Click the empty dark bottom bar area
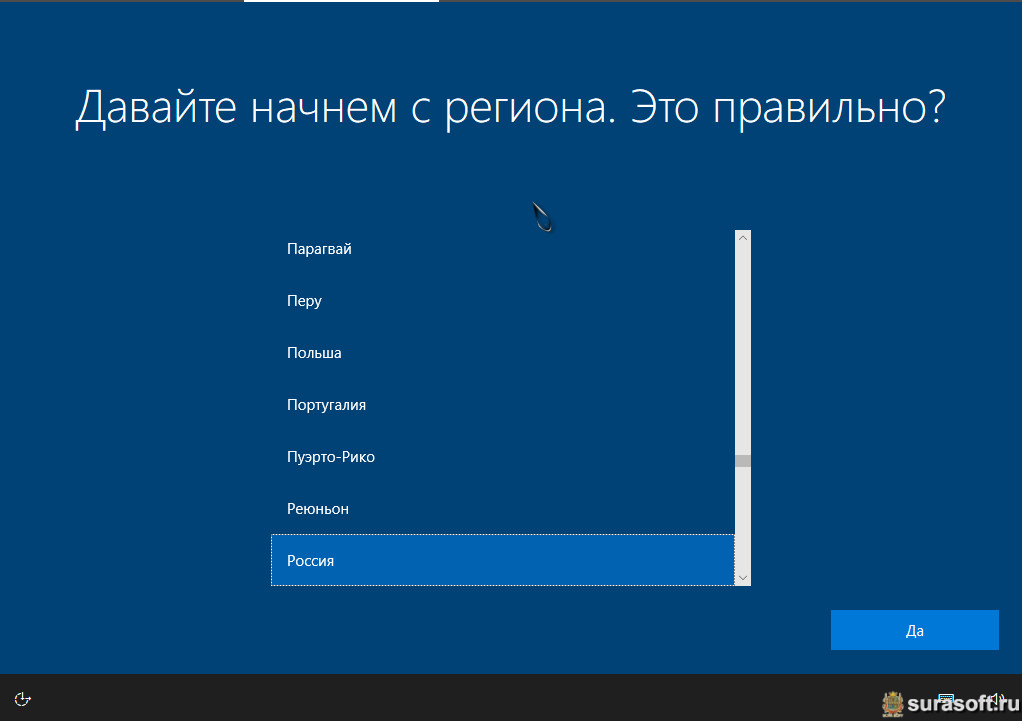Image resolution: width=1022 pixels, height=721 pixels. pyautogui.click(x=450, y=698)
